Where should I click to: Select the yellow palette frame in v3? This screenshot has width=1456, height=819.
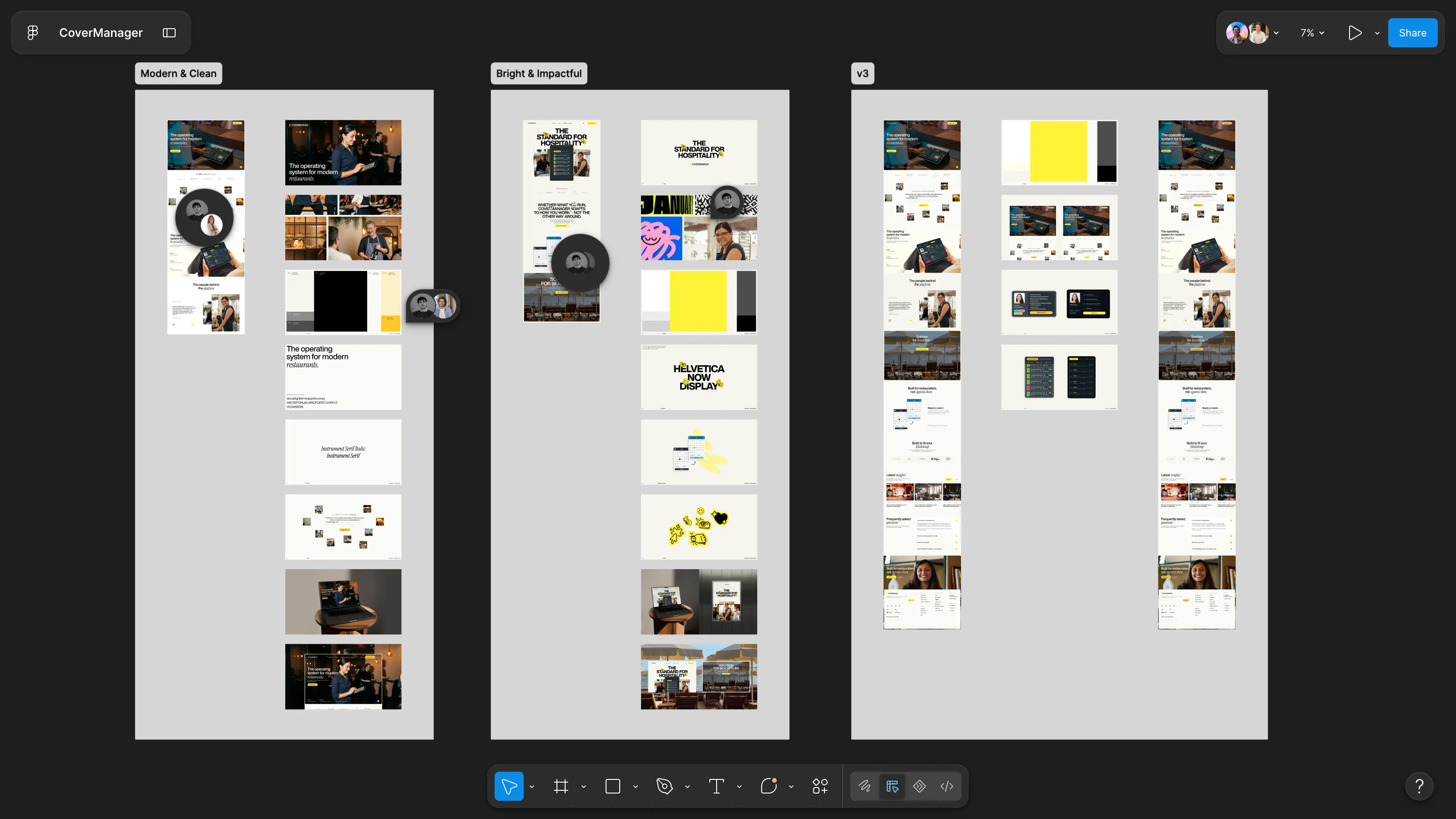click(1059, 152)
